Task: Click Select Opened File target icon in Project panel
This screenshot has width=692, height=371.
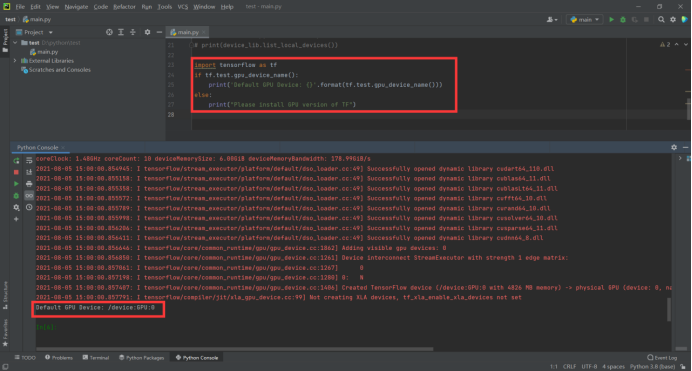Action: pos(109,32)
